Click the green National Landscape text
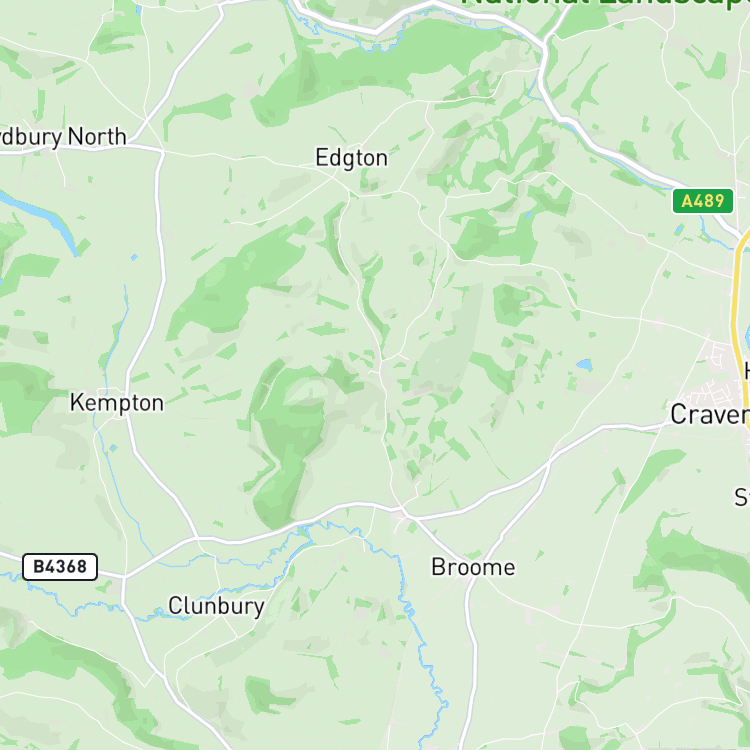 click(605, 4)
